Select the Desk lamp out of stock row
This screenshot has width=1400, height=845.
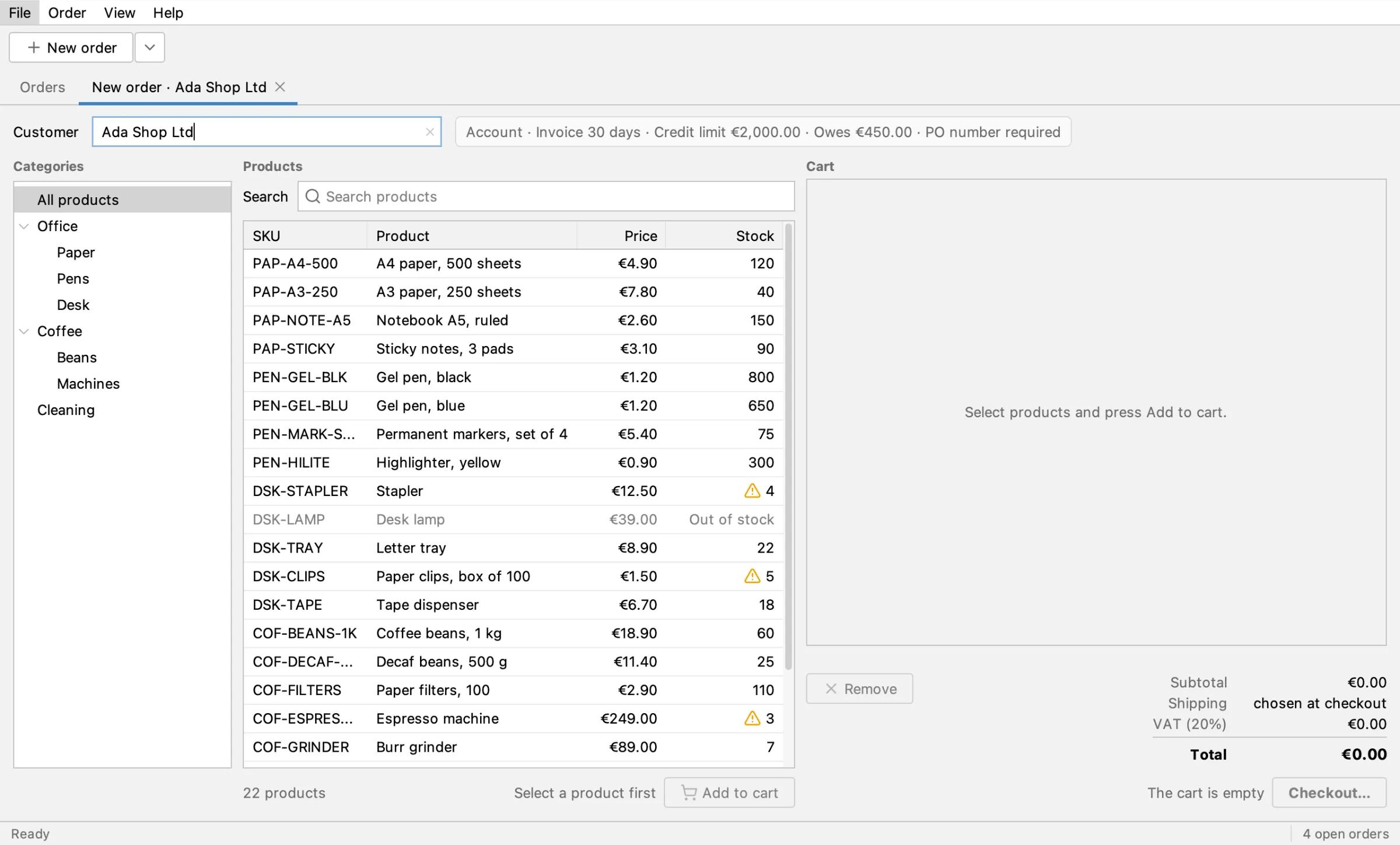click(513, 519)
